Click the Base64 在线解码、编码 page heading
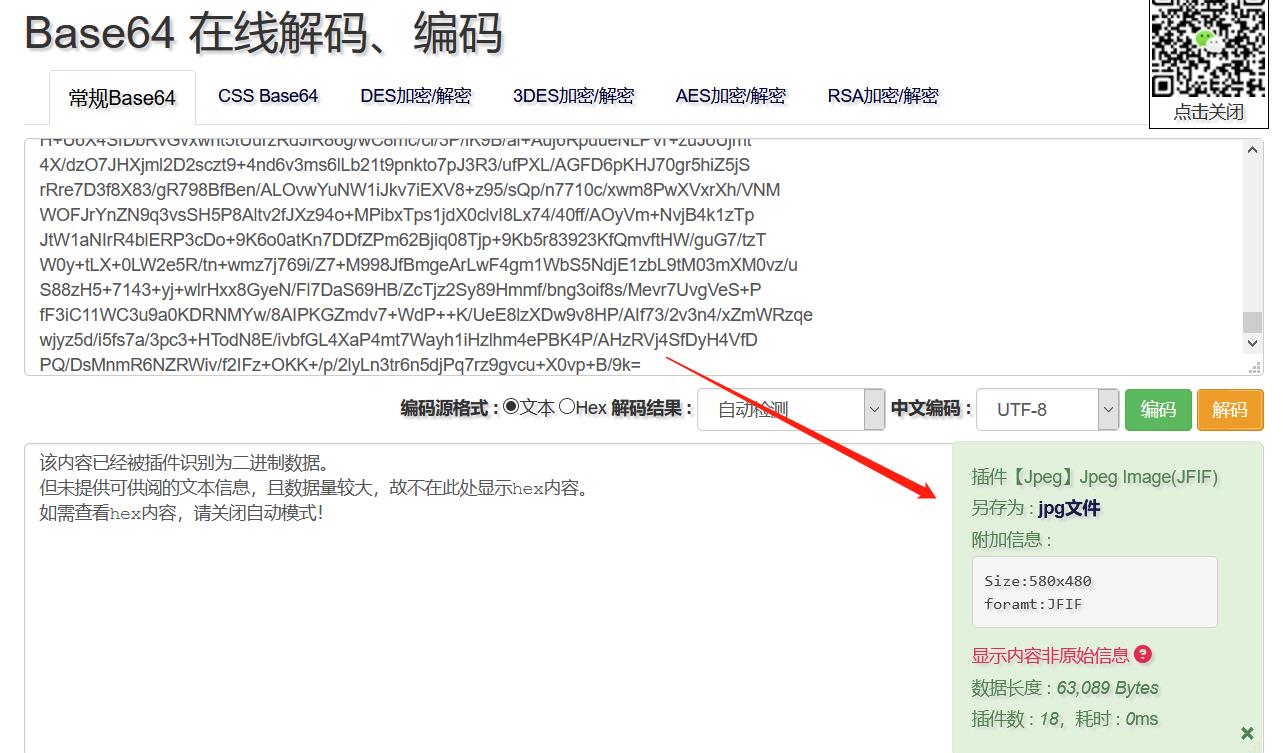Viewport: 1283px width, 753px height. tap(263, 33)
